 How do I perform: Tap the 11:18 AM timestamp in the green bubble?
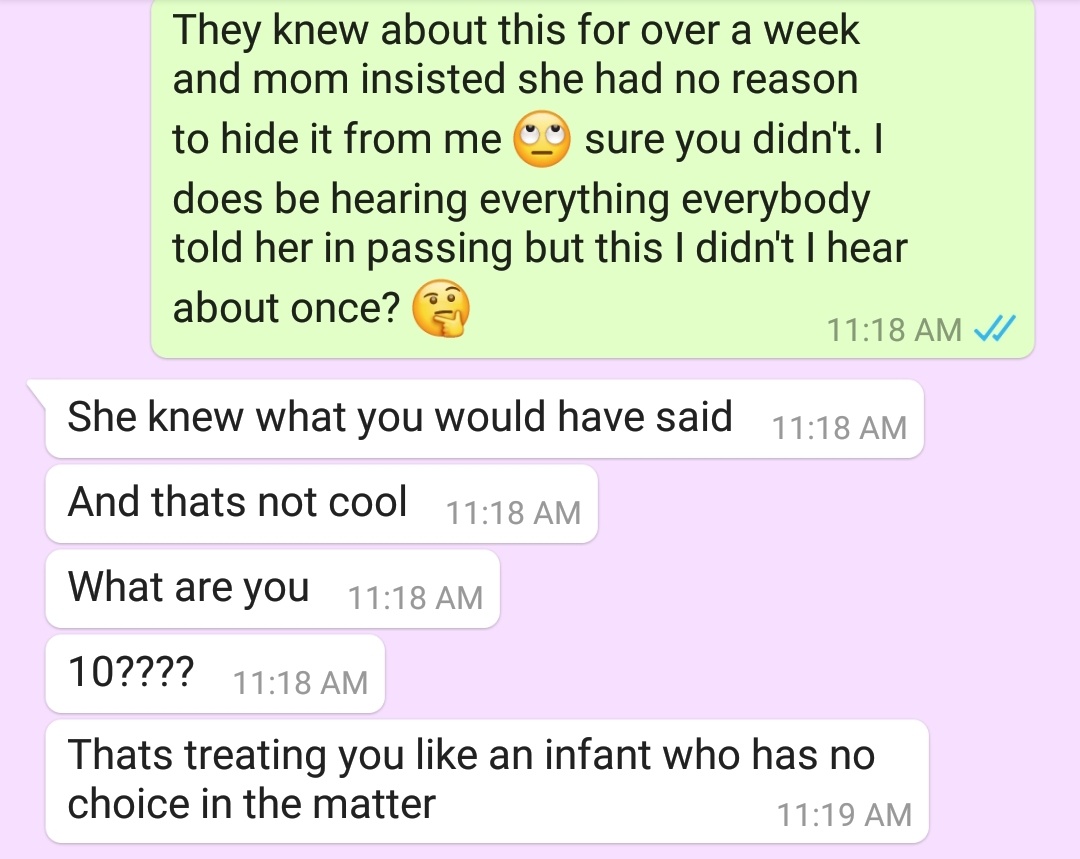(x=893, y=329)
